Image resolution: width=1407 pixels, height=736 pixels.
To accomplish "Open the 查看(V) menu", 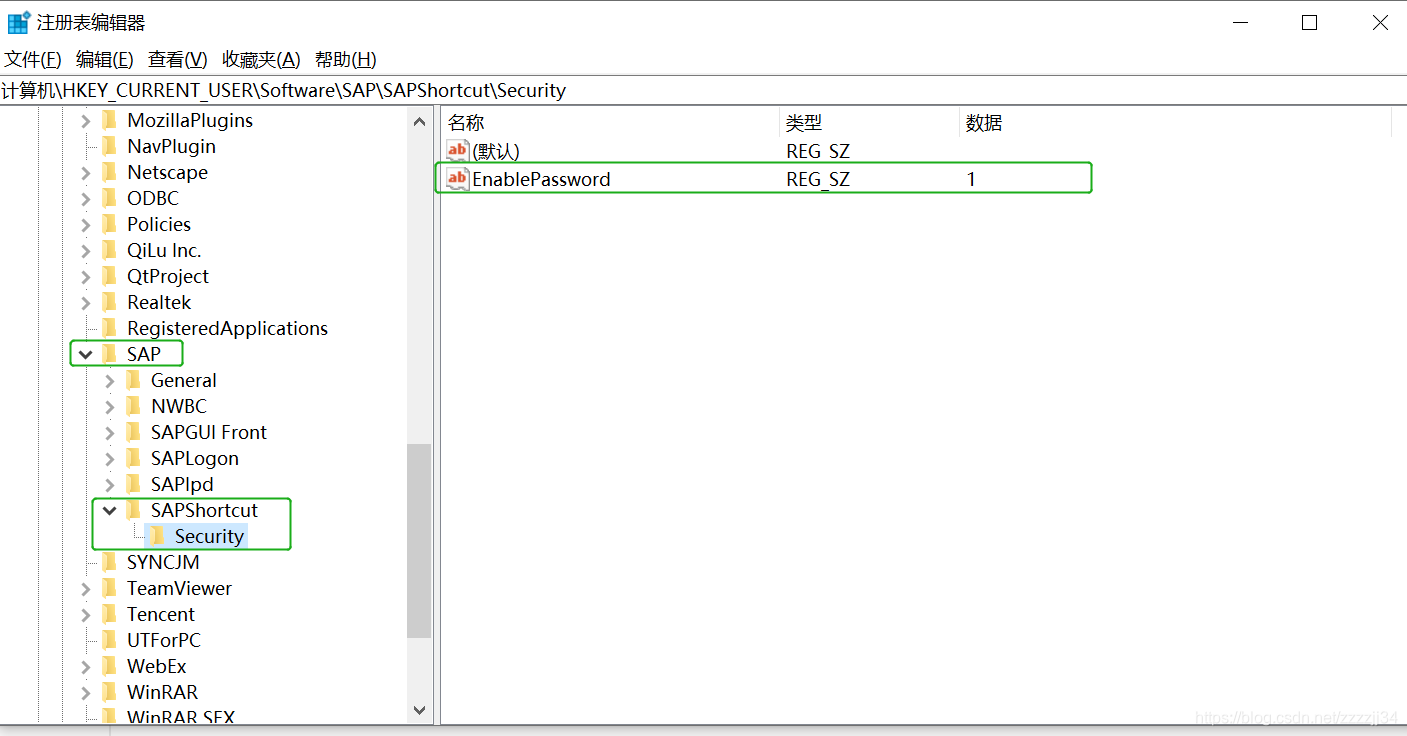I will click(x=178, y=59).
